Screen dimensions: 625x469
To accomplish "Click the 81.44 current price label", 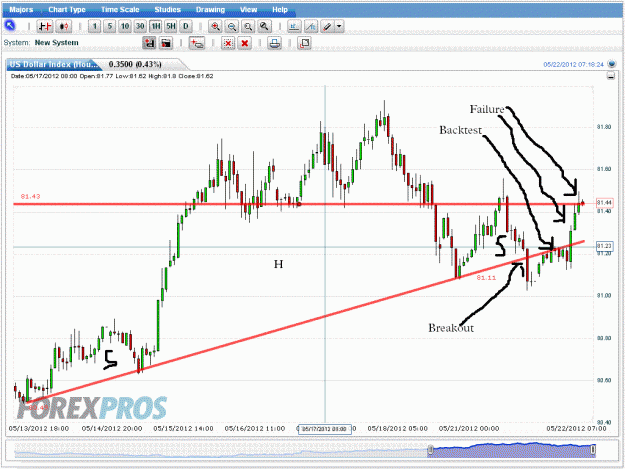I will (604, 203).
